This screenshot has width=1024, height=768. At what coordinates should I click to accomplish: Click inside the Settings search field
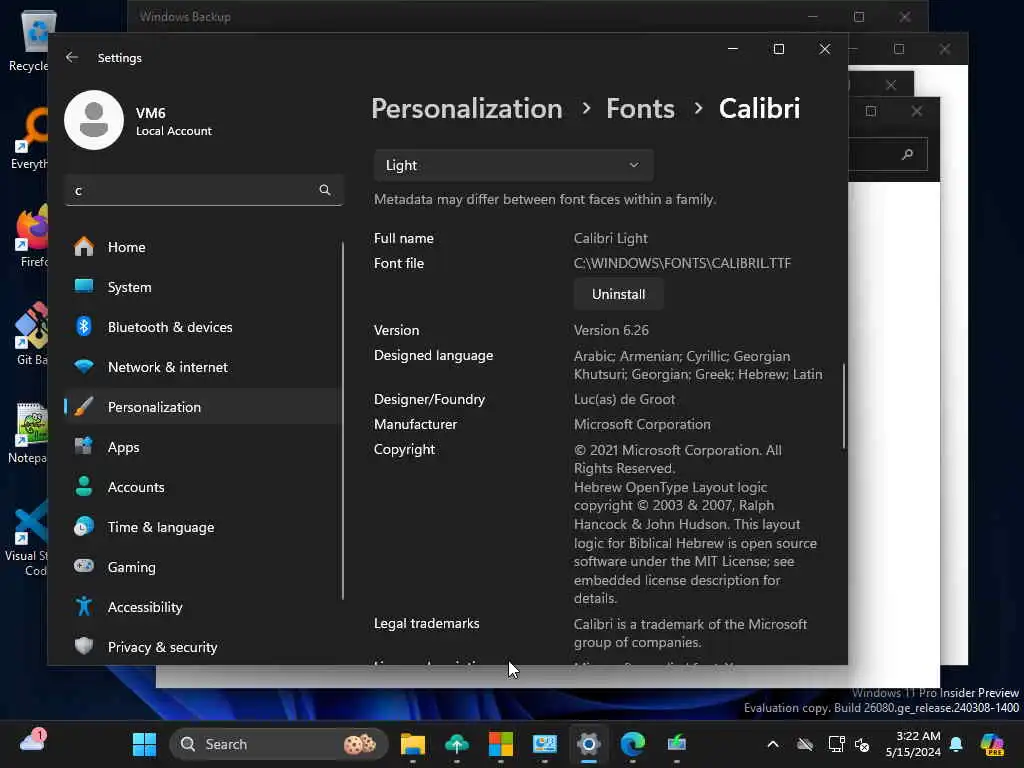(204, 190)
